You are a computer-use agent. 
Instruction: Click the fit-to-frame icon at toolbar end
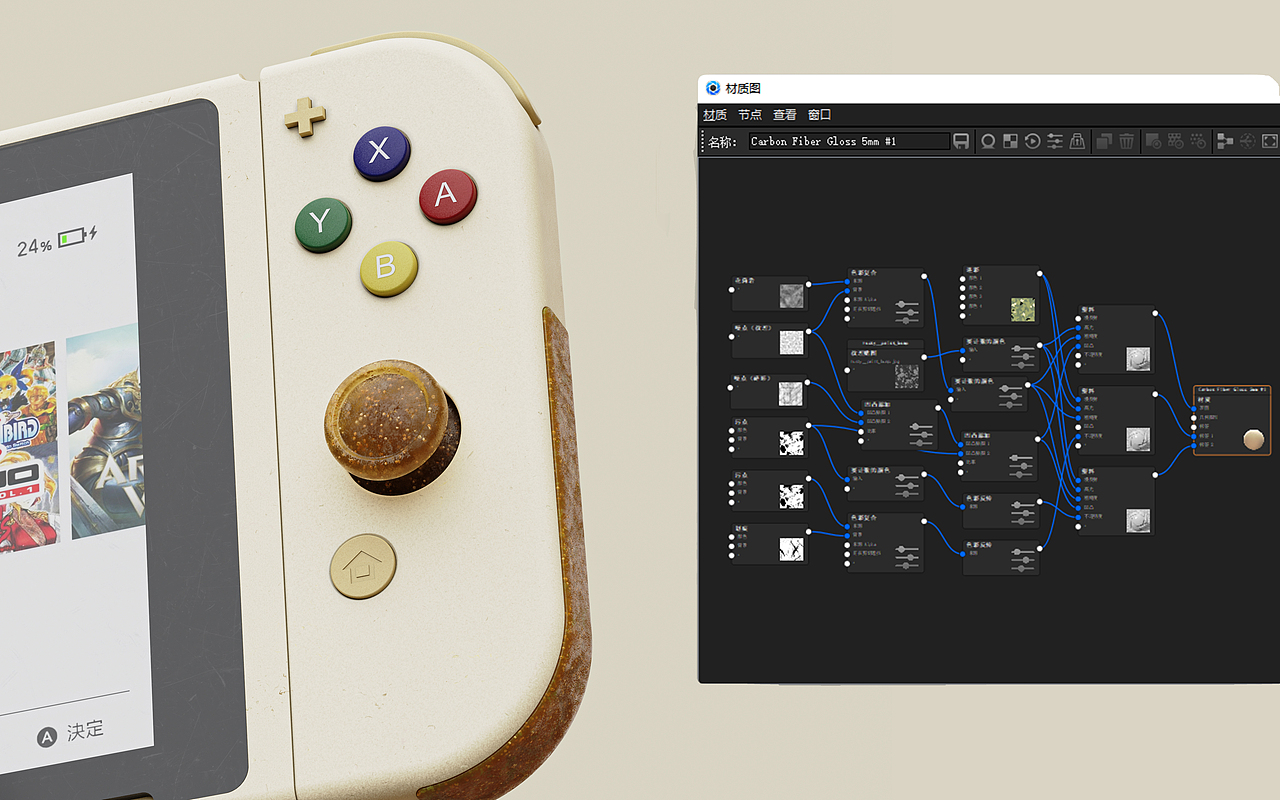tap(1270, 142)
